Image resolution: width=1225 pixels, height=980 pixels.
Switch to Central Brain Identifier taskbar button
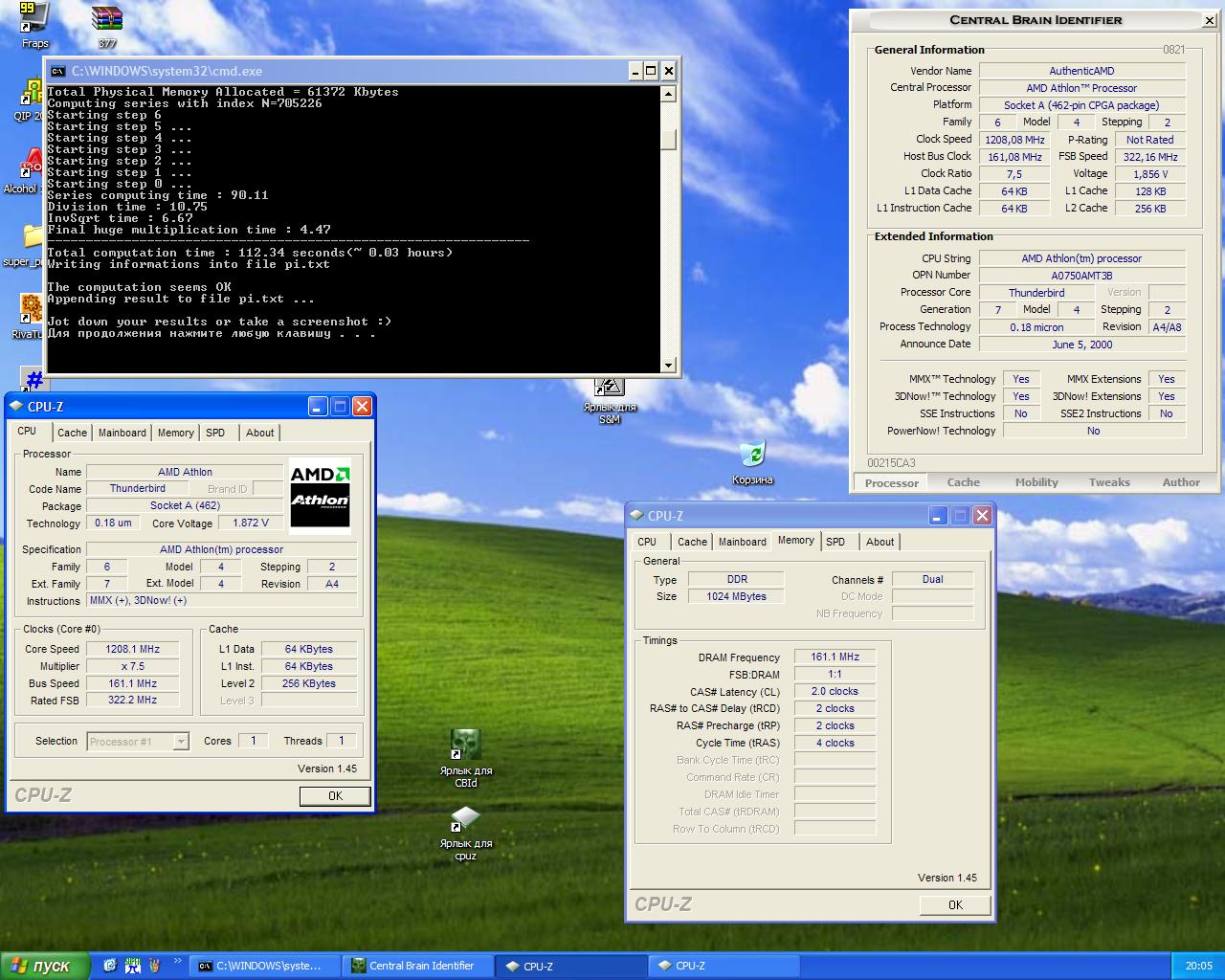(419, 967)
